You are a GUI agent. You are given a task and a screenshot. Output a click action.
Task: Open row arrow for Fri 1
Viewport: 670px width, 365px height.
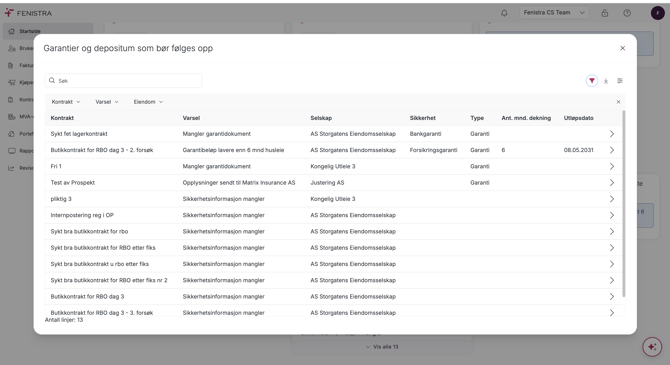pos(612,166)
